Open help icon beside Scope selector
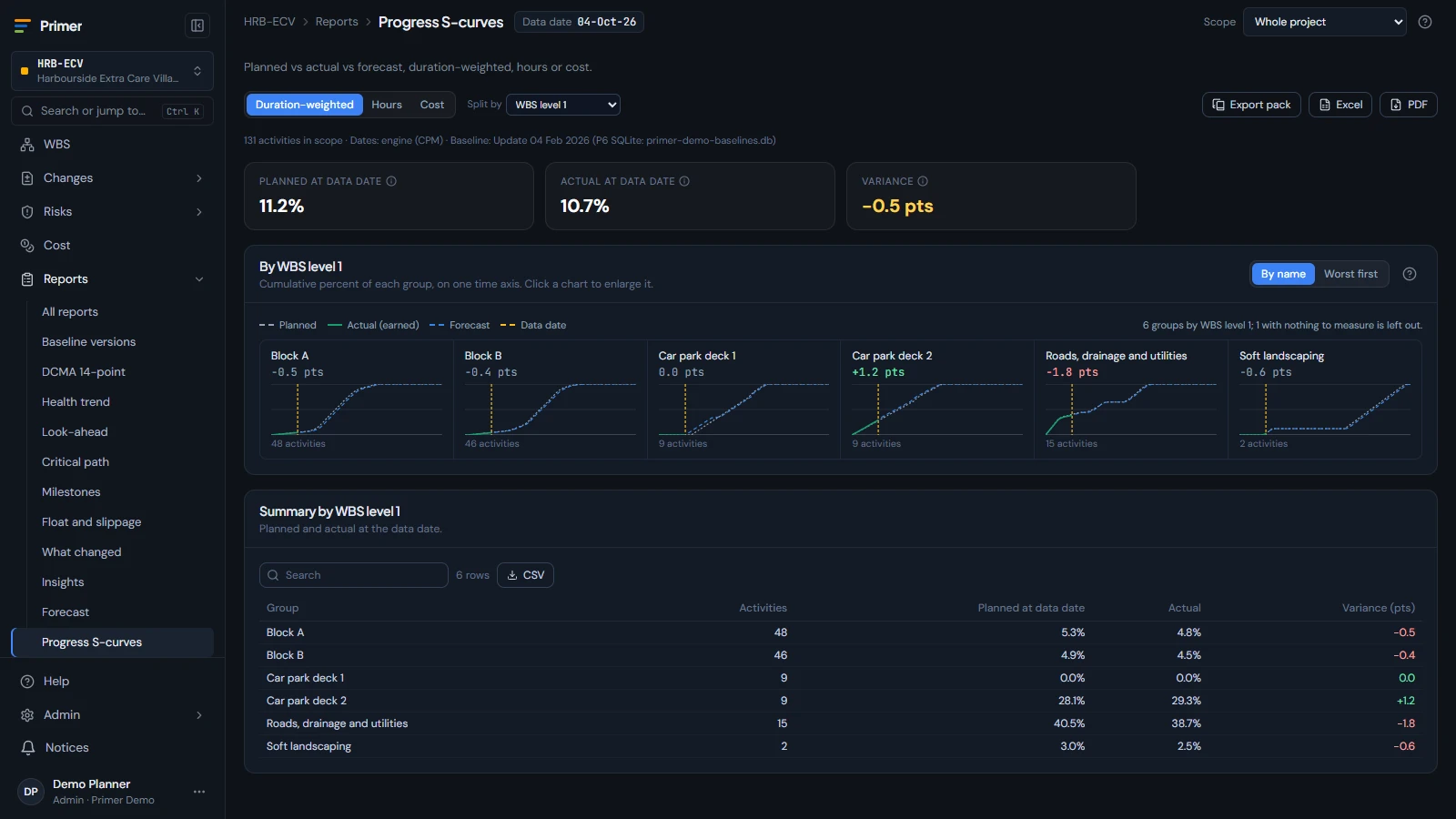This screenshot has height=819, width=1456. click(x=1425, y=22)
